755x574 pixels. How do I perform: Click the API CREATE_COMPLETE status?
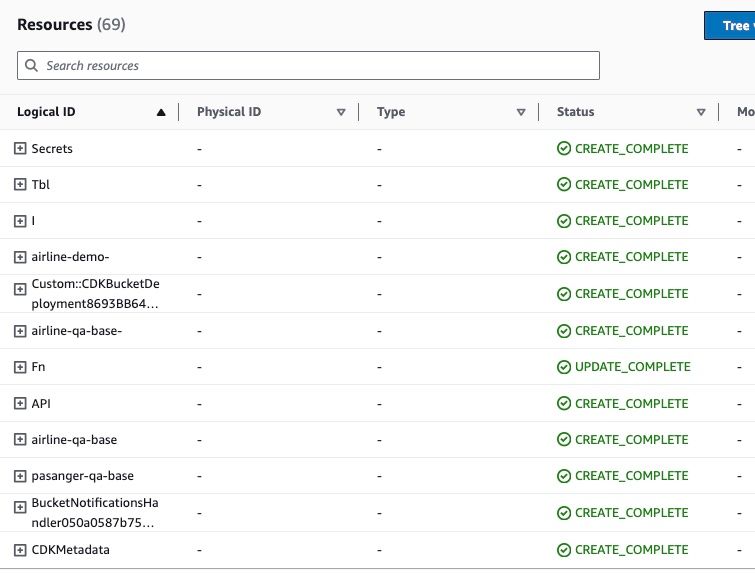(x=623, y=404)
